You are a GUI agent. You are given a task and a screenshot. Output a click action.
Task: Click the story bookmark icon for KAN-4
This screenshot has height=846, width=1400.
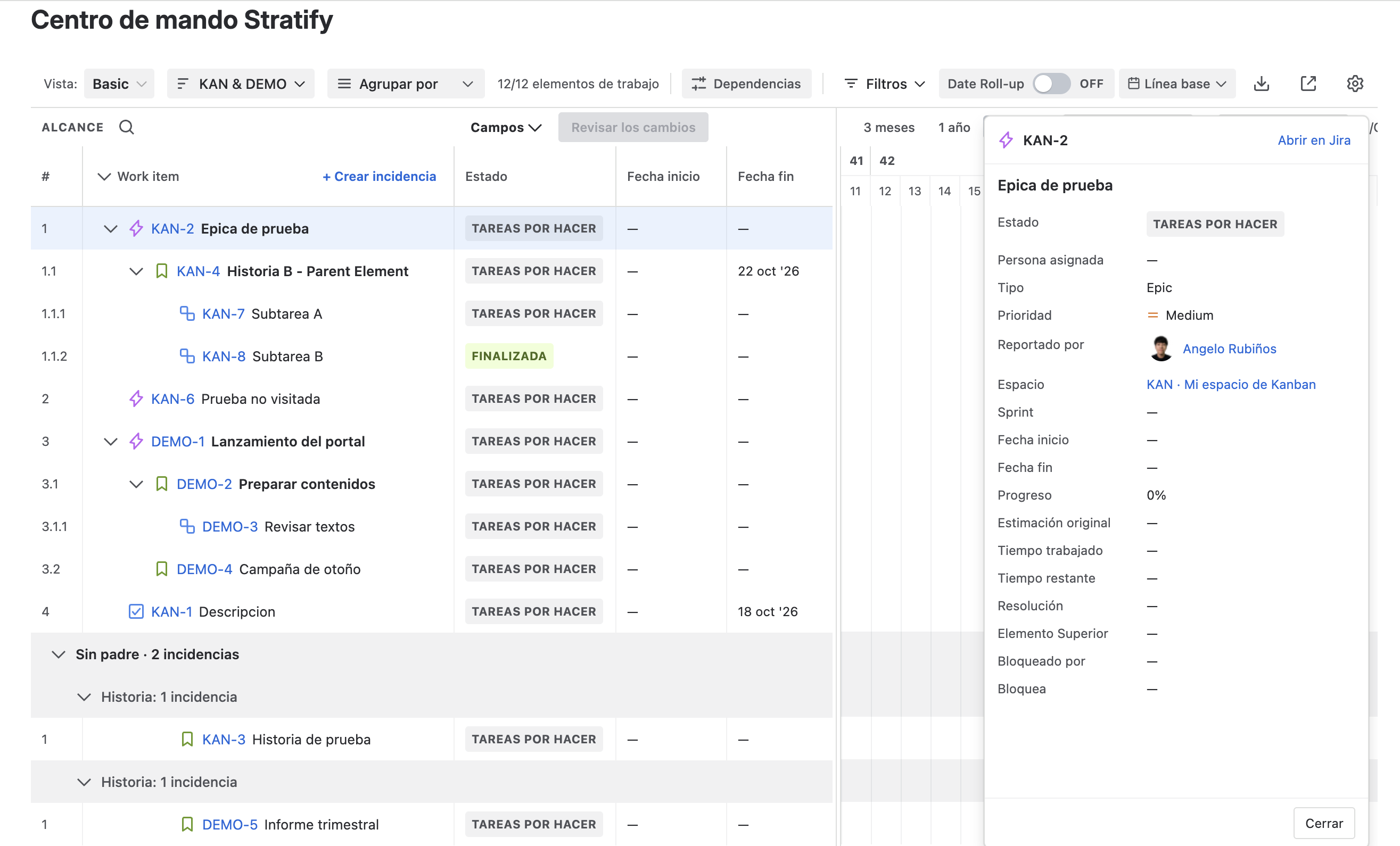pos(161,271)
